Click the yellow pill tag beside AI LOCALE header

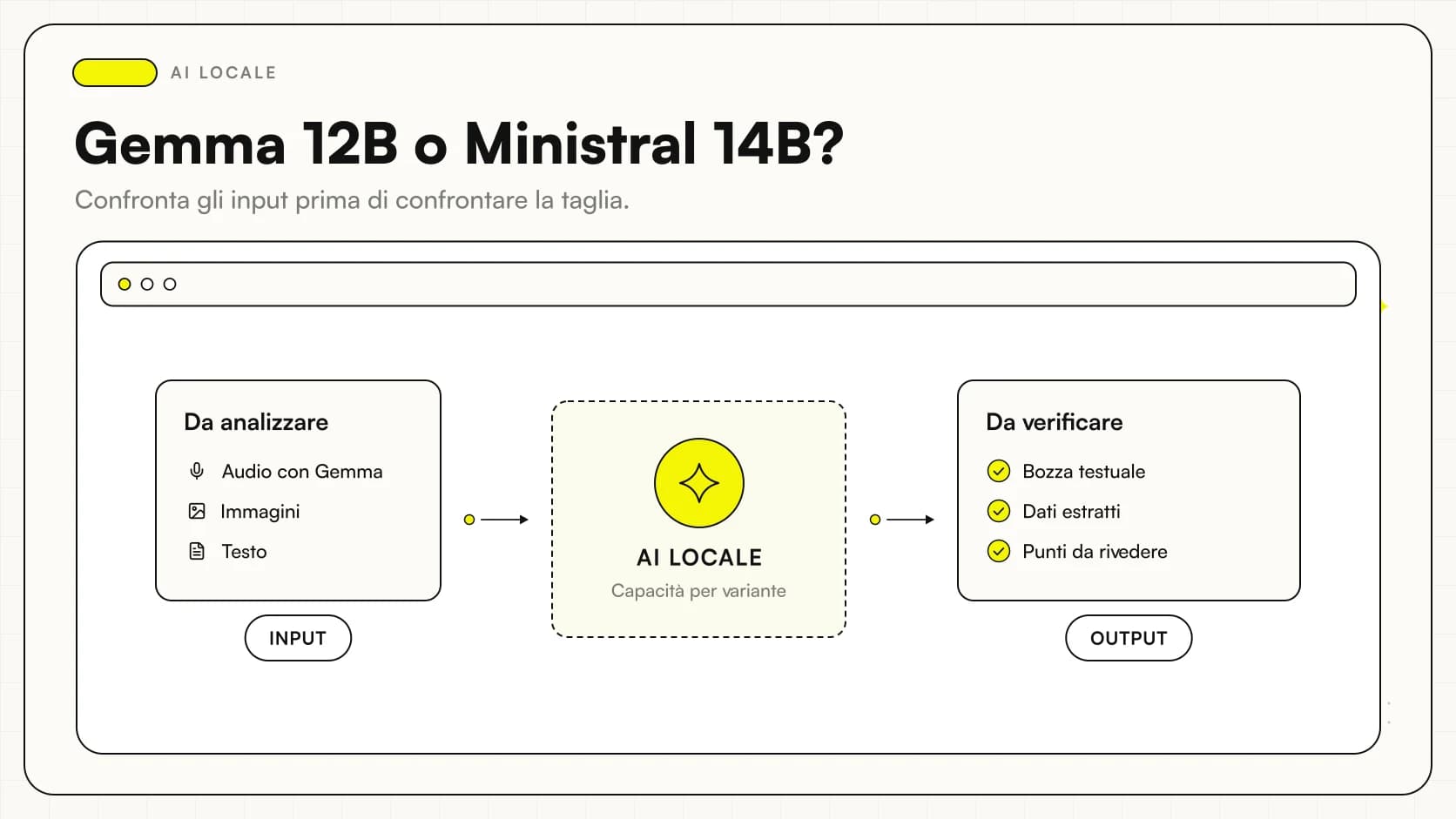[x=115, y=72]
